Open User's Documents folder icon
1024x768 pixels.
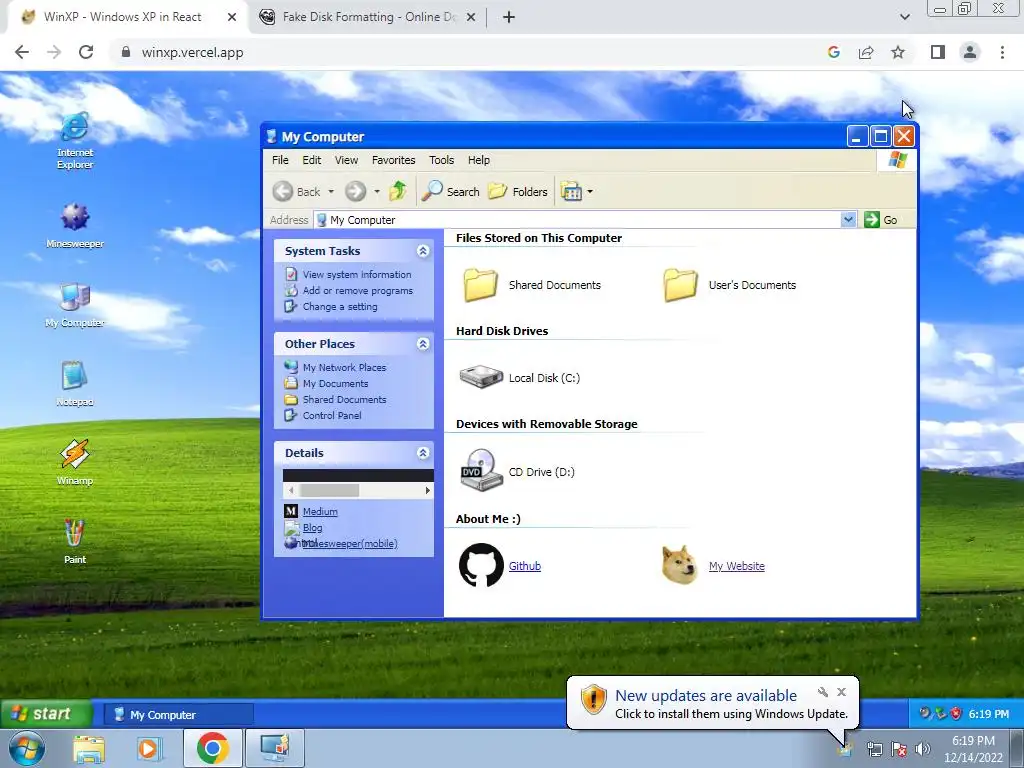[x=680, y=285]
